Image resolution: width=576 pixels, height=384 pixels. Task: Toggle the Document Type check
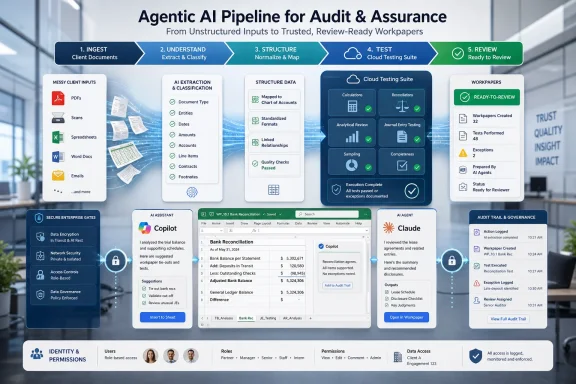(x=172, y=102)
